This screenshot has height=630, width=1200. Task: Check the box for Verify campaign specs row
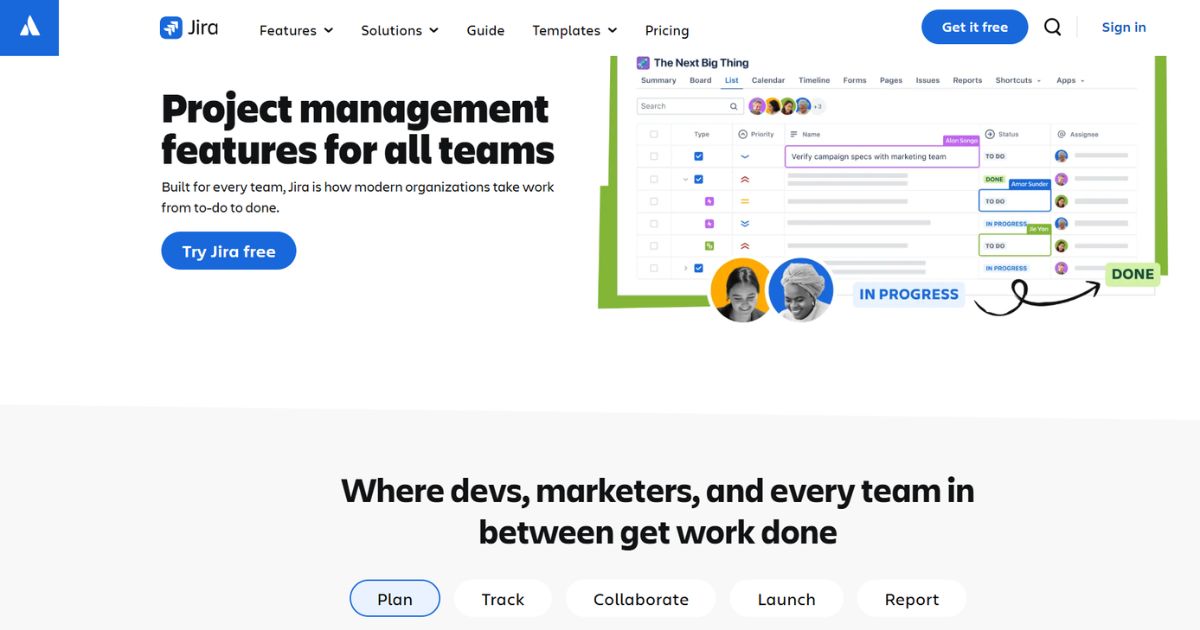pyautogui.click(x=654, y=156)
